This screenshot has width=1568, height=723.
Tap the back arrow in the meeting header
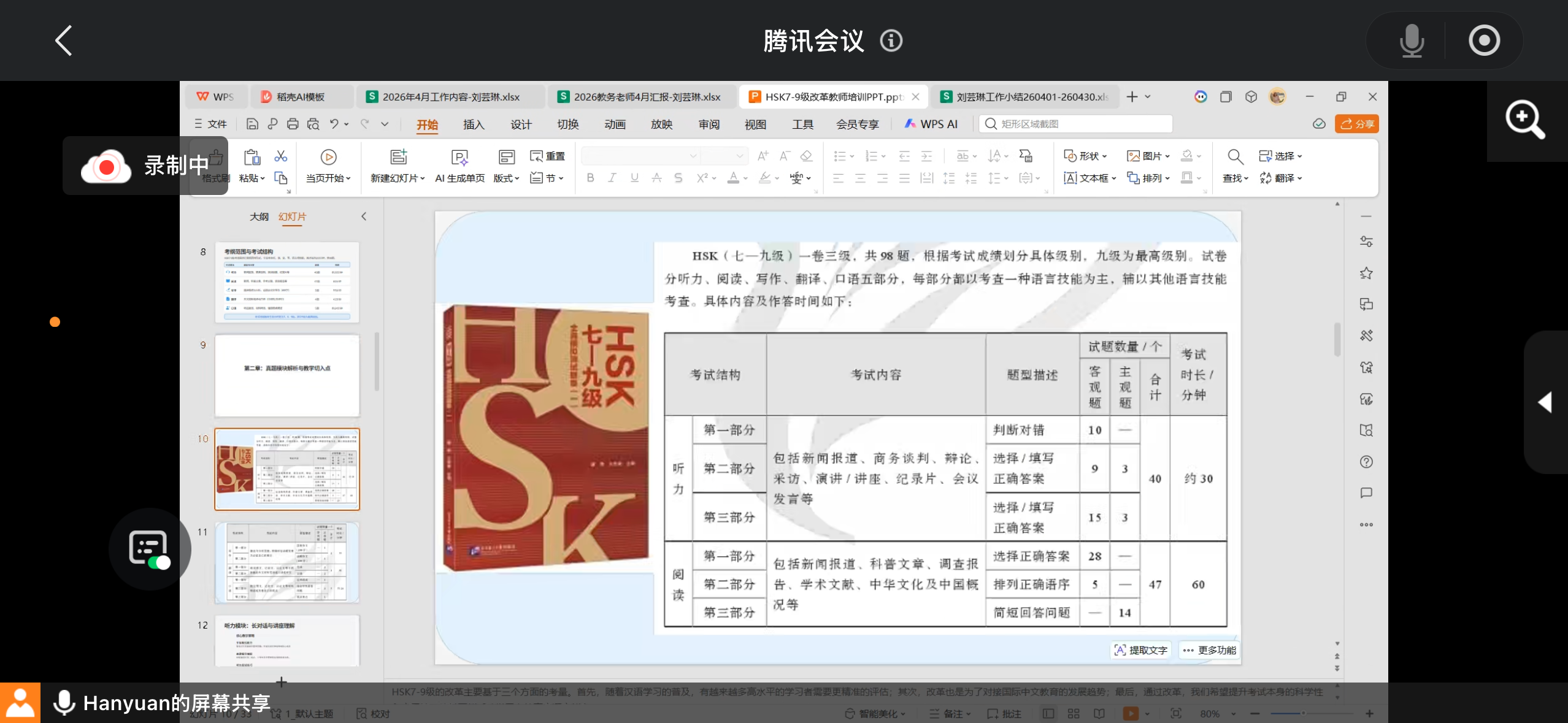click(x=64, y=40)
